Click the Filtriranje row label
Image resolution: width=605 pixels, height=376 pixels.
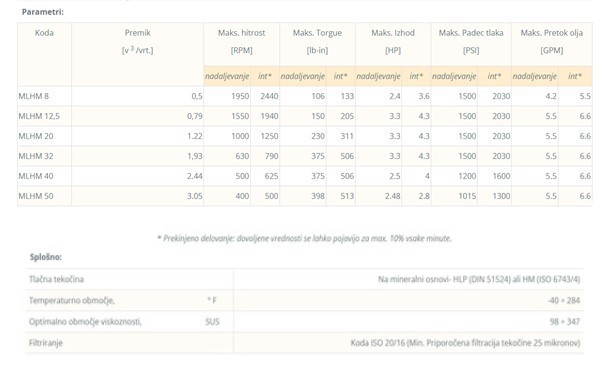46,343
